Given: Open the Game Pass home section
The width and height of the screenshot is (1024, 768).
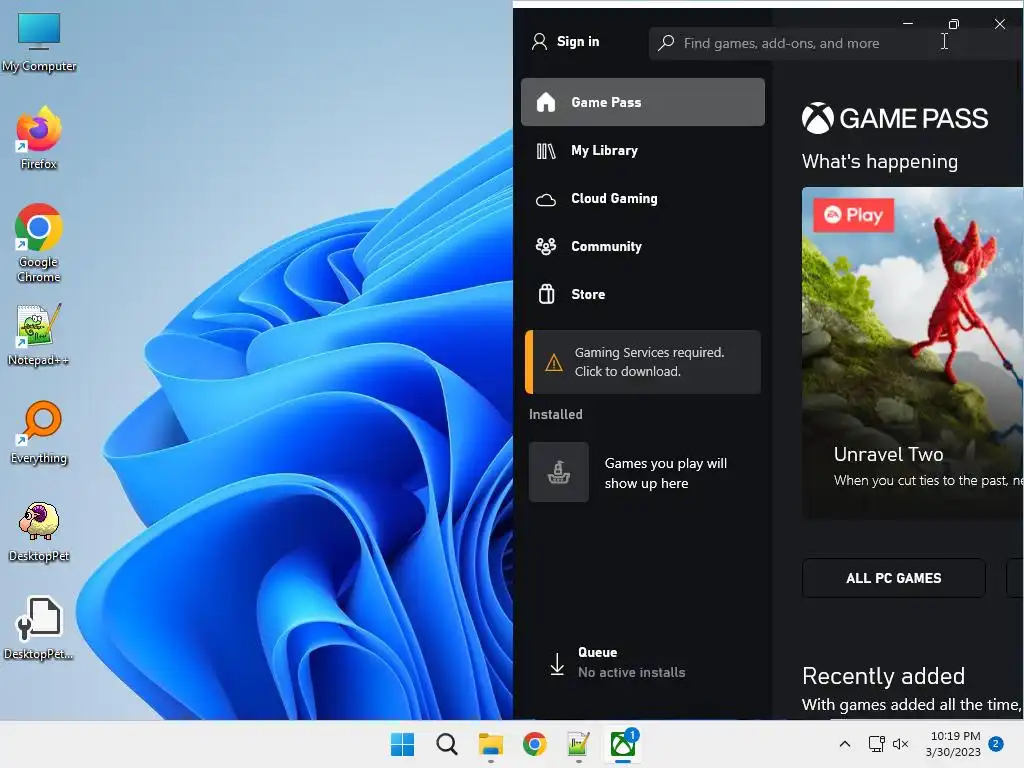Looking at the screenshot, I should [x=643, y=102].
